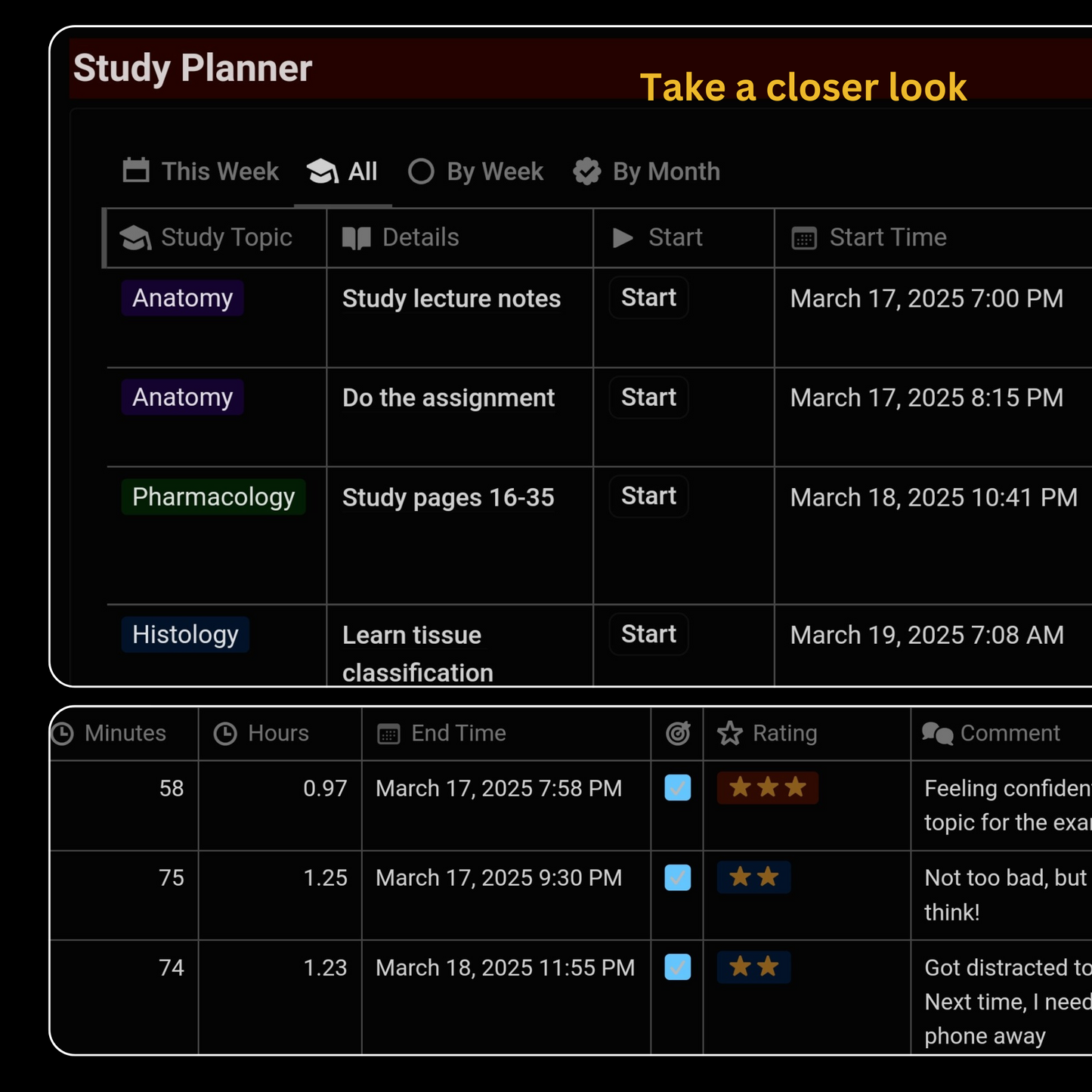Open the By Month tab
Screen dimensions: 1092x1092
[x=647, y=172]
